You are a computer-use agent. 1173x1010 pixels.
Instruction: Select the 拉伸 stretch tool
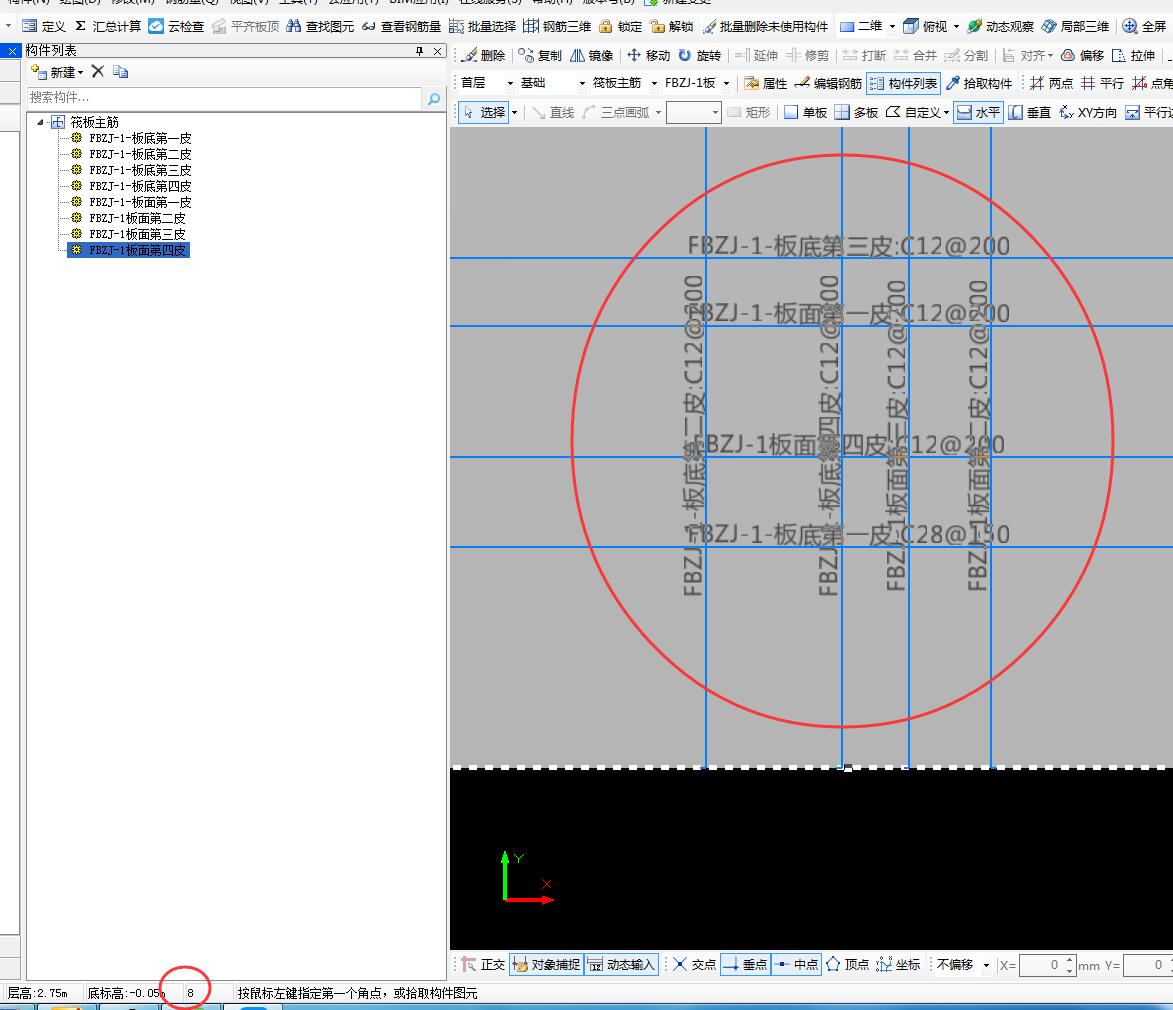(x=1133, y=55)
